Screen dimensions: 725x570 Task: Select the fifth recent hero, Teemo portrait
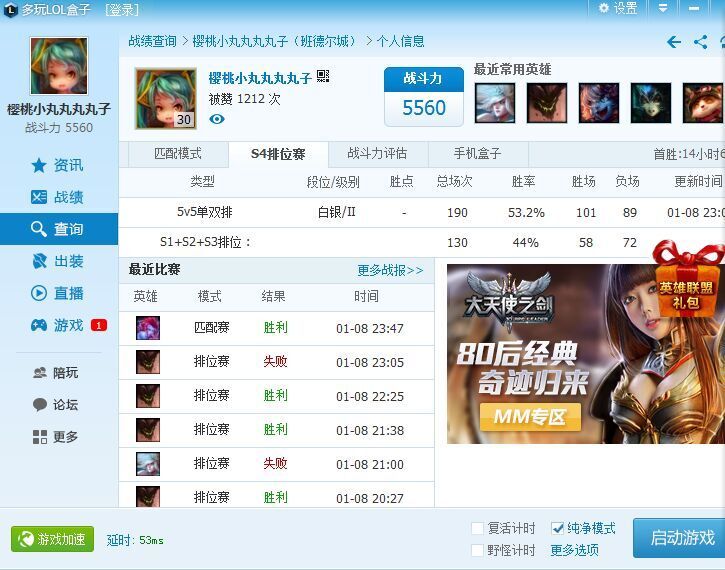702,103
